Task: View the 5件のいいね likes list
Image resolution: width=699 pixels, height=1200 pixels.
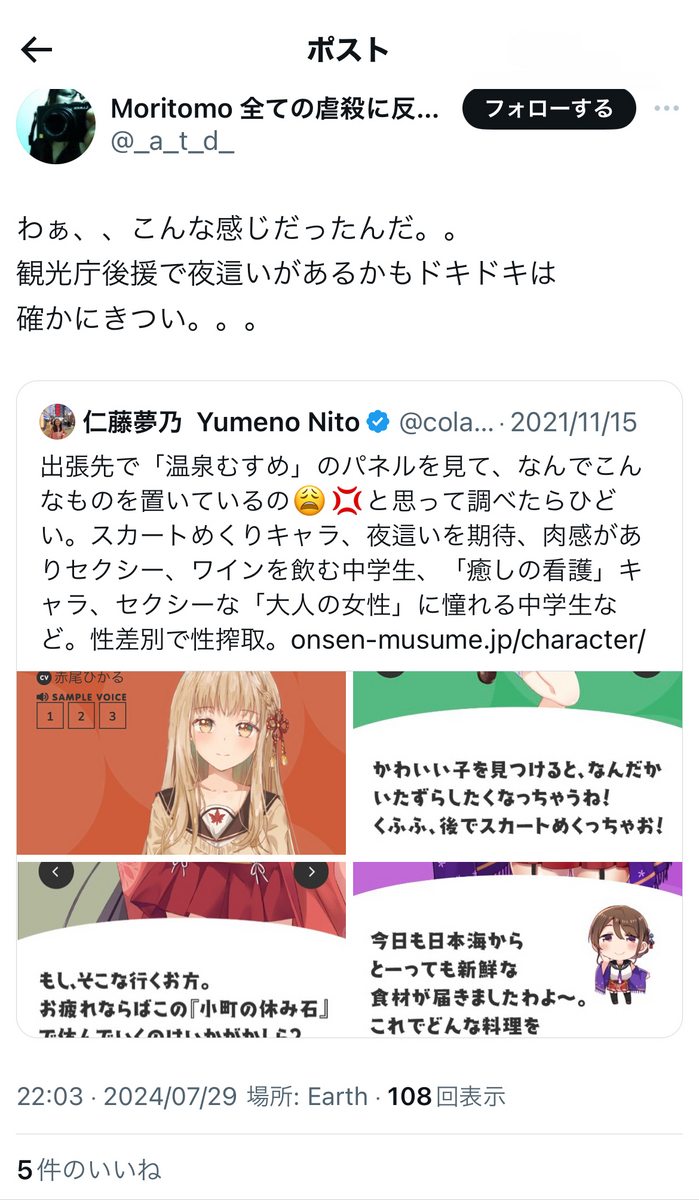Action: click(89, 1169)
